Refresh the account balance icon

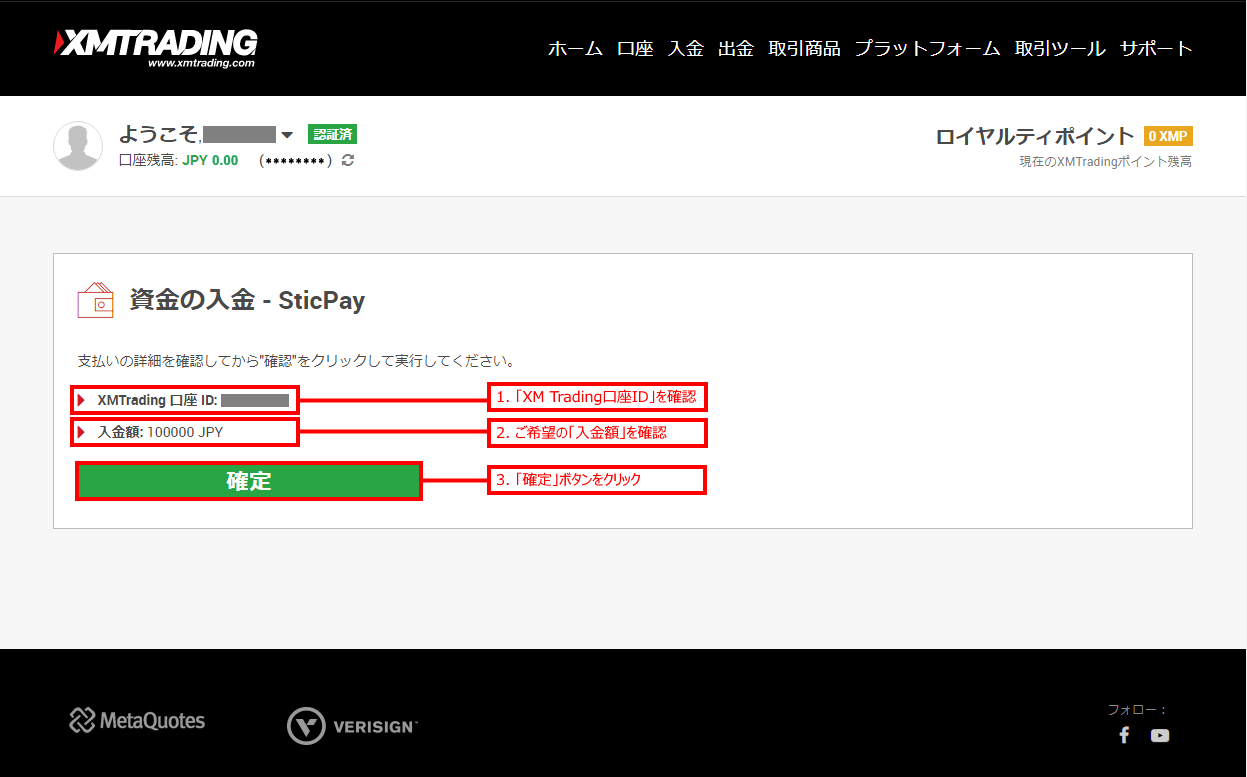pos(348,160)
